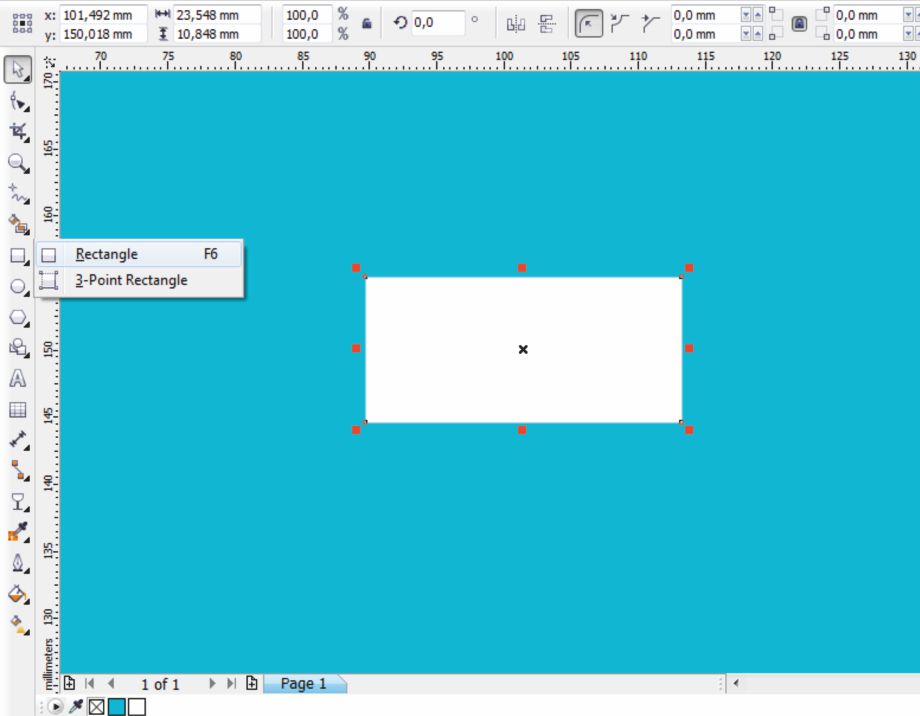Decrease top-left corner radius stepper
The image size is (920, 716).
(x=746, y=15)
